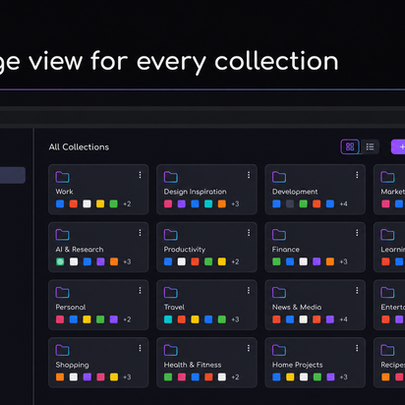The image size is (405, 405).
Task: Open the Personal folder icon
Action: click(62, 292)
